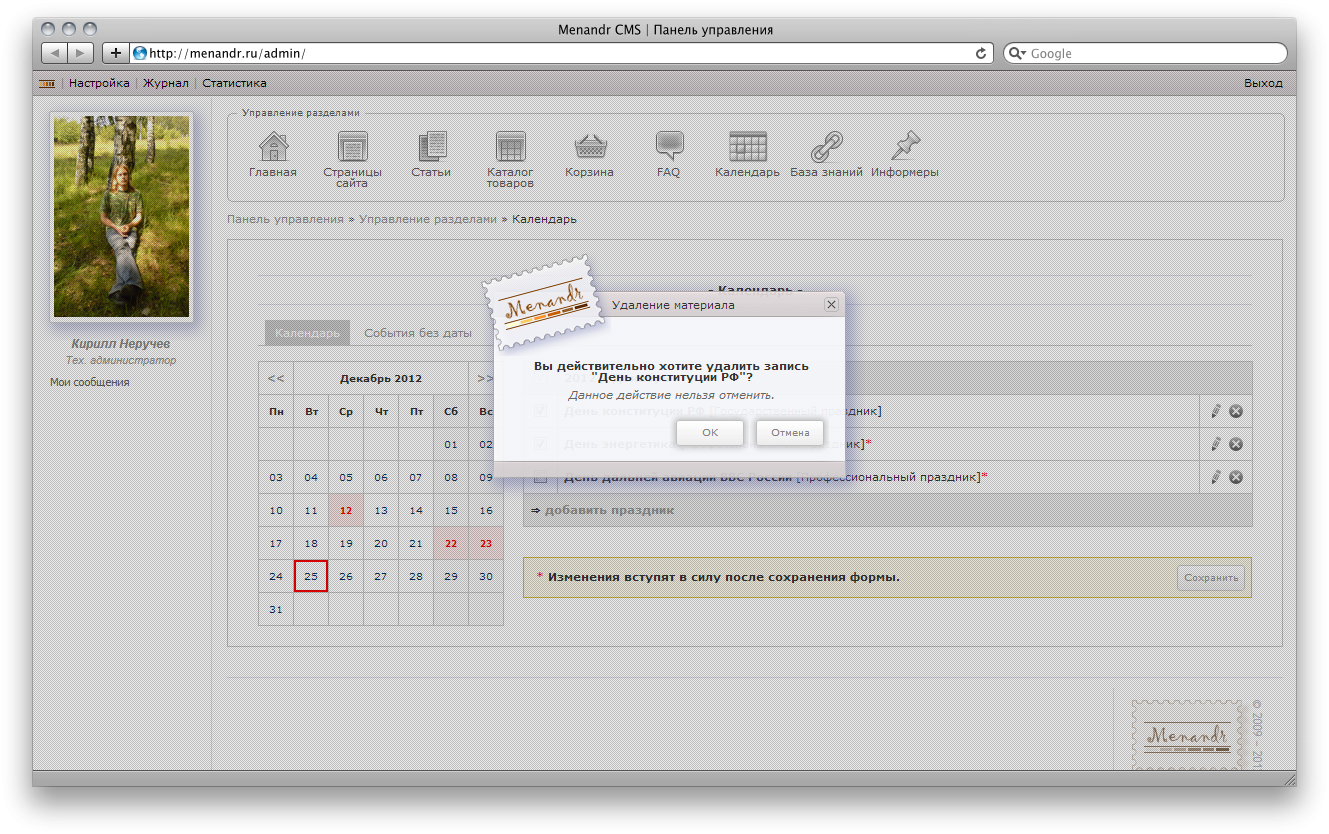The width and height of the screenshot is (1329, 834).
Task: Switch to События без даты tab
Action: coord(417,333)
